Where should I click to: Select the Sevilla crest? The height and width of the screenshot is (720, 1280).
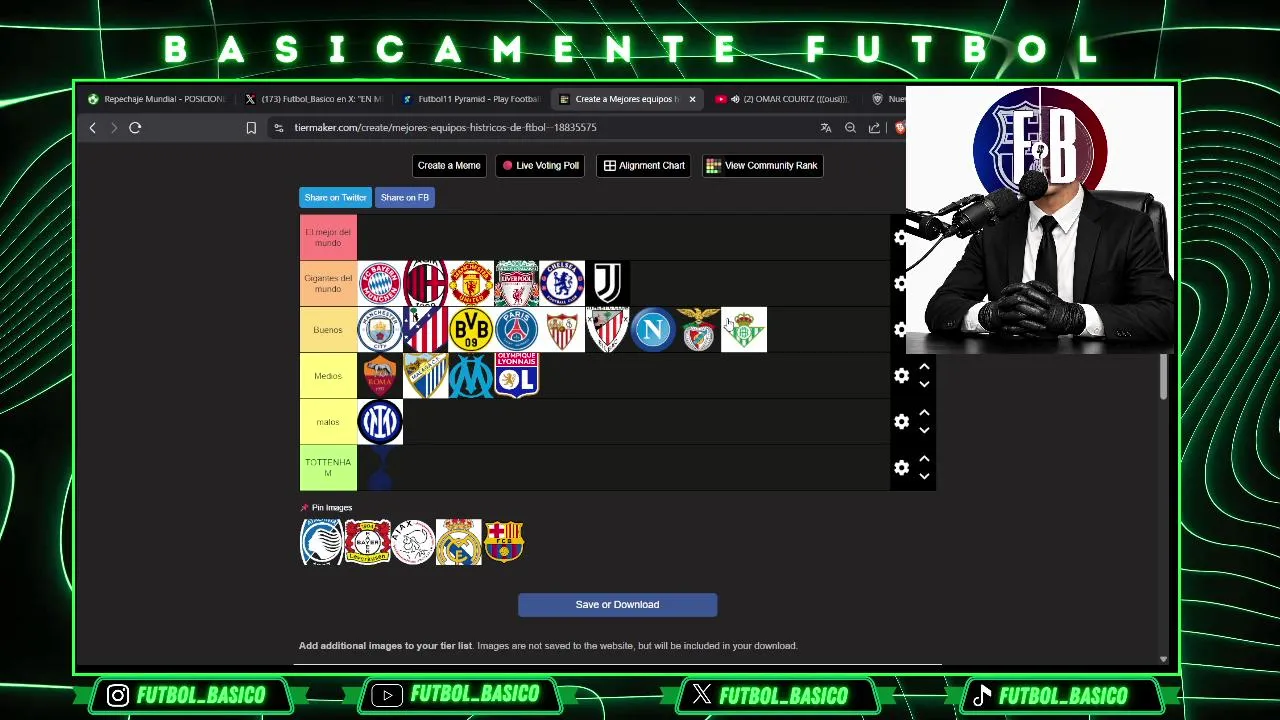tap(563, 330)
